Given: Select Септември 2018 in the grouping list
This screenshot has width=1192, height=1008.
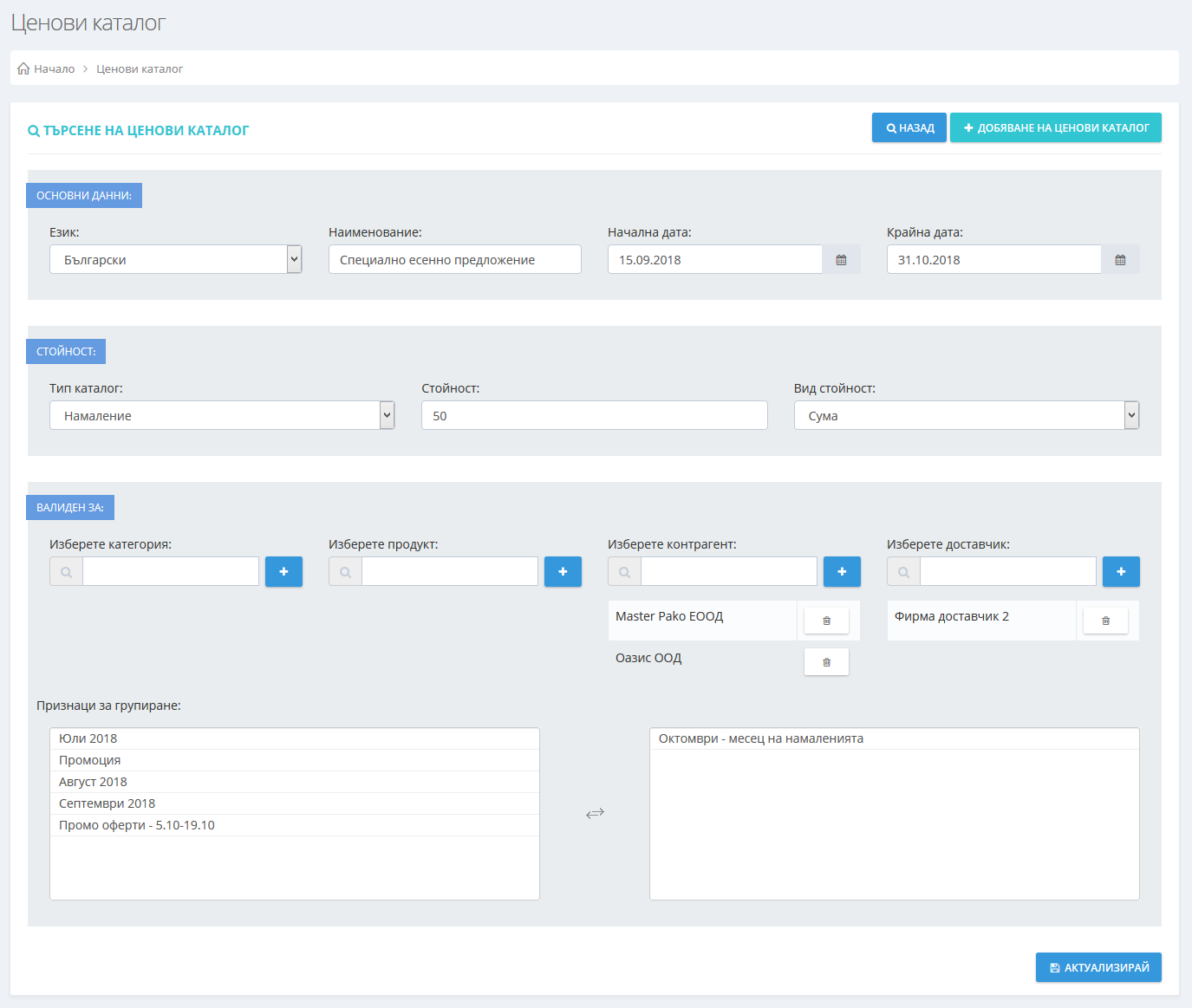Looking at the screenshot, I should pyautogui.click(x=295, y=803).
